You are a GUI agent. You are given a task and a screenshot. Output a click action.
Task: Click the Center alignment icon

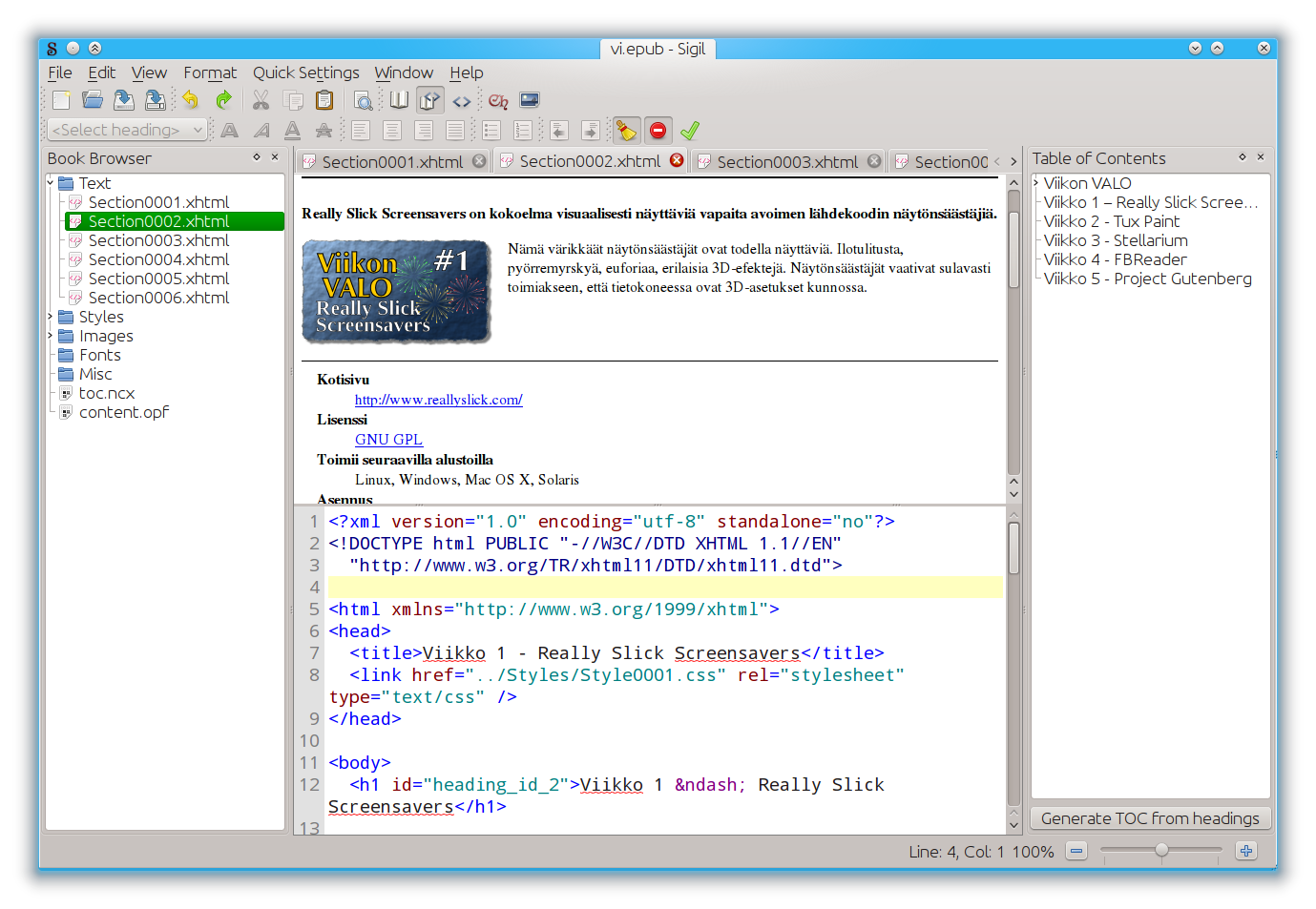coord(392,131)
